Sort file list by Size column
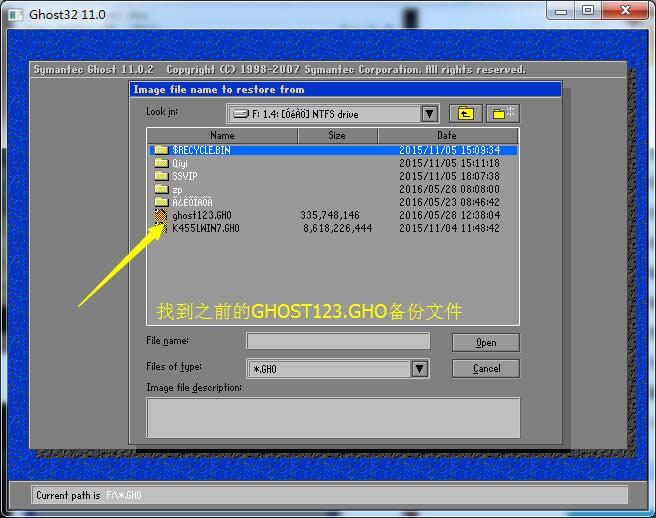Screen dimensions: 656x518 (x=337, y=135)
